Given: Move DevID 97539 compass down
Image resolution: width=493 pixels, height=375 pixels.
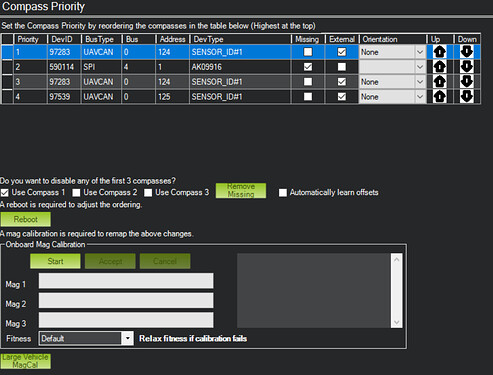Looking at the screenshot, I should pos(466,97).
